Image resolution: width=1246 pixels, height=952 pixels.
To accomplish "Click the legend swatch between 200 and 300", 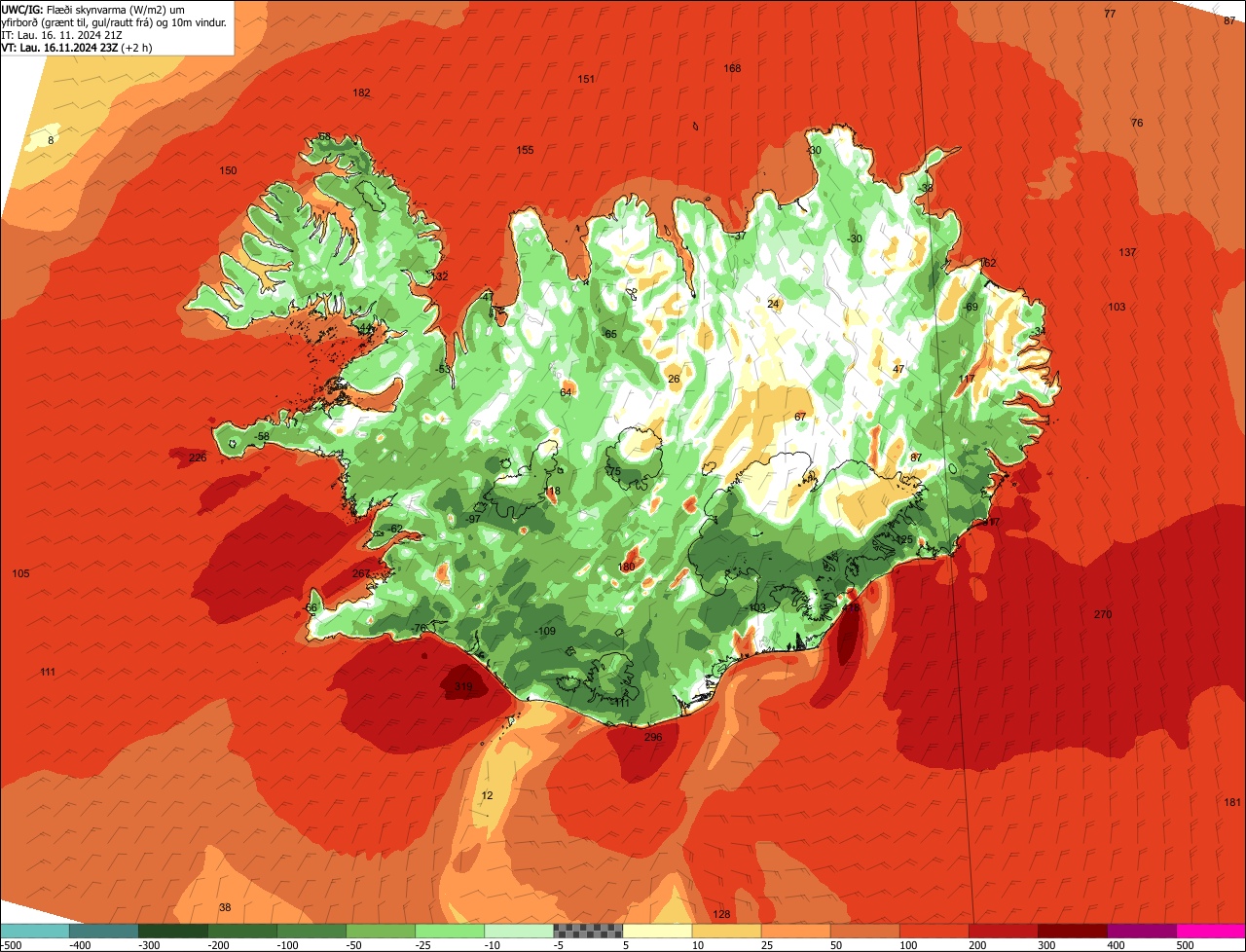I will 1004,931.
